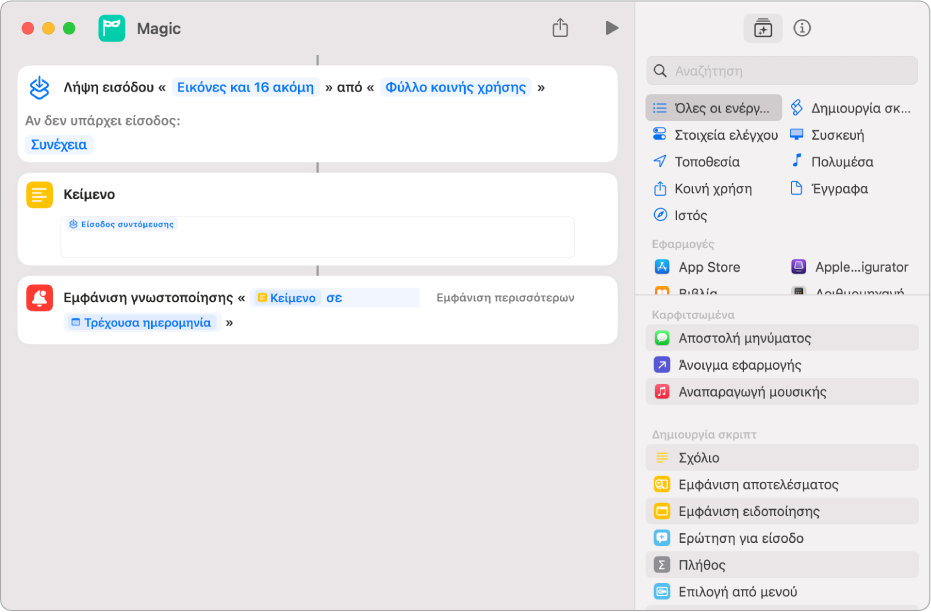Click the search field Αναζήτηση
Viewport: 931px width, 612px height.
pos(782,71)
